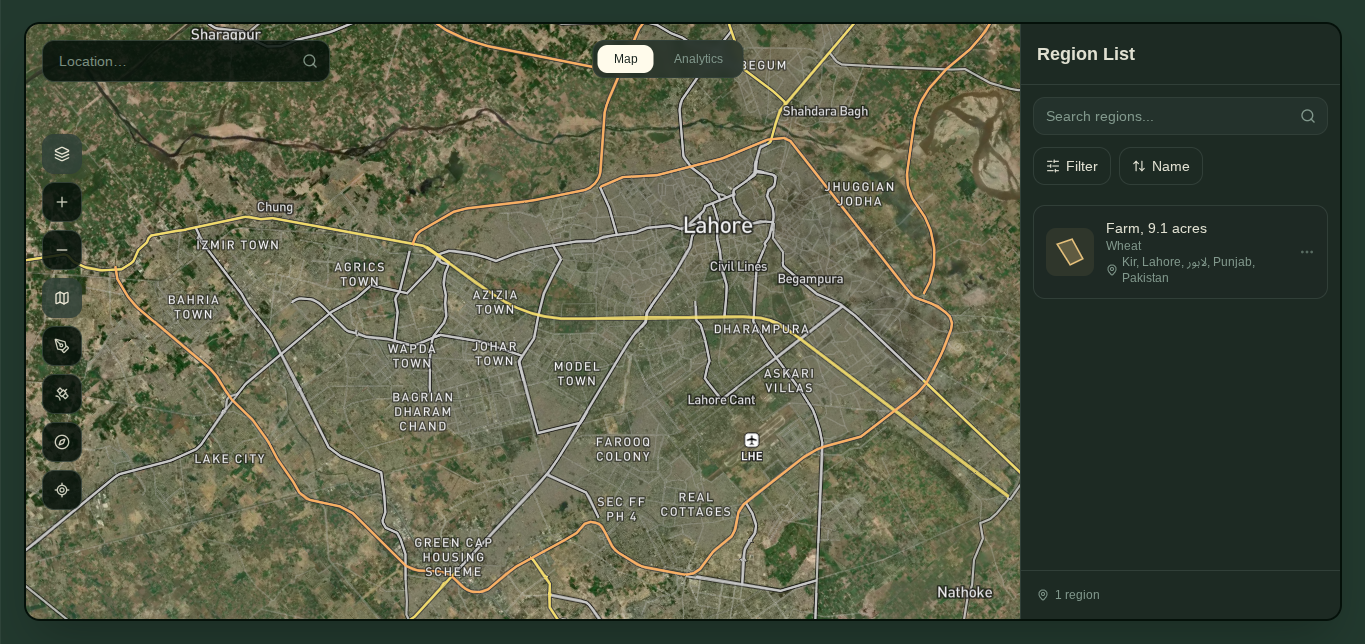Switch to the Analytics tab
Viewport: 1365px width, 644px height.
point(698,59)
